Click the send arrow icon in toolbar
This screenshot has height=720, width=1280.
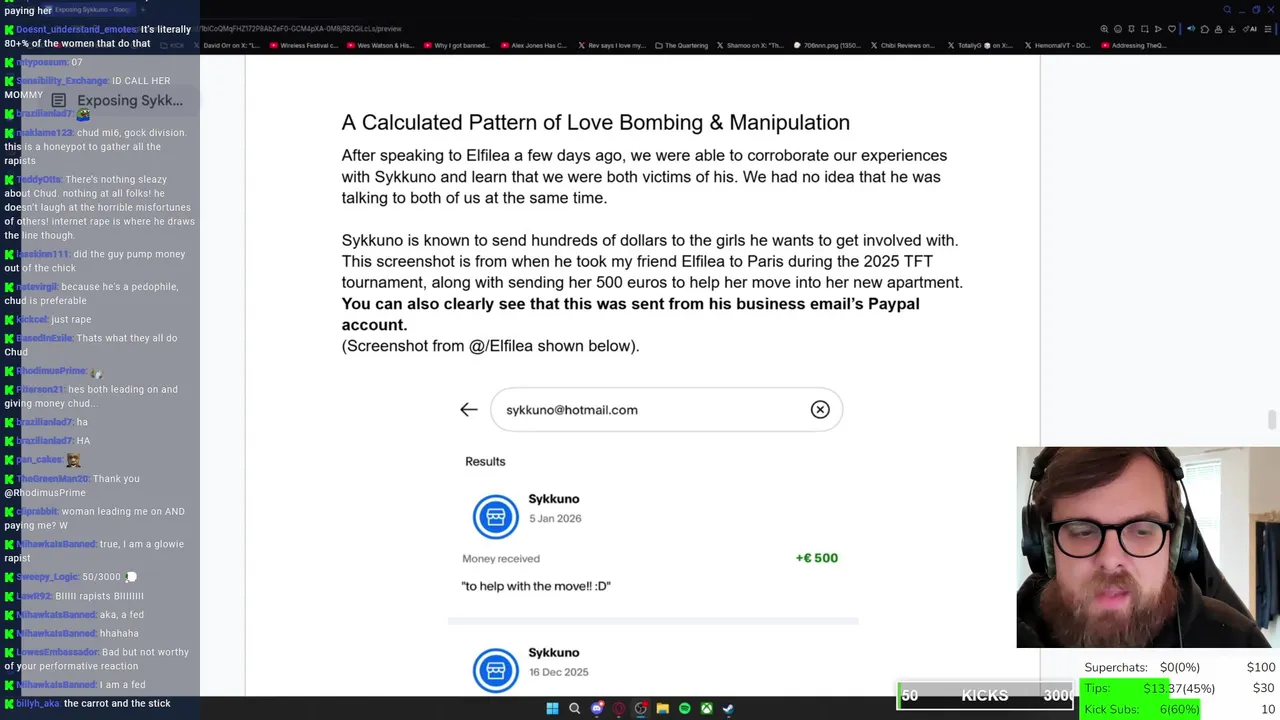[1158, 29]
